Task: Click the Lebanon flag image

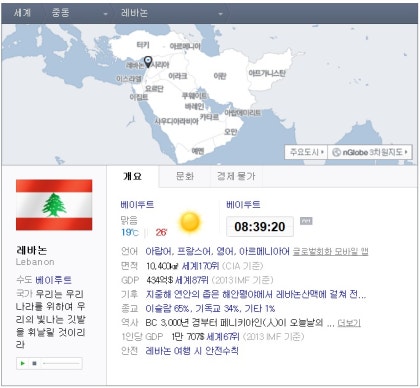Action: coord(54,205)
